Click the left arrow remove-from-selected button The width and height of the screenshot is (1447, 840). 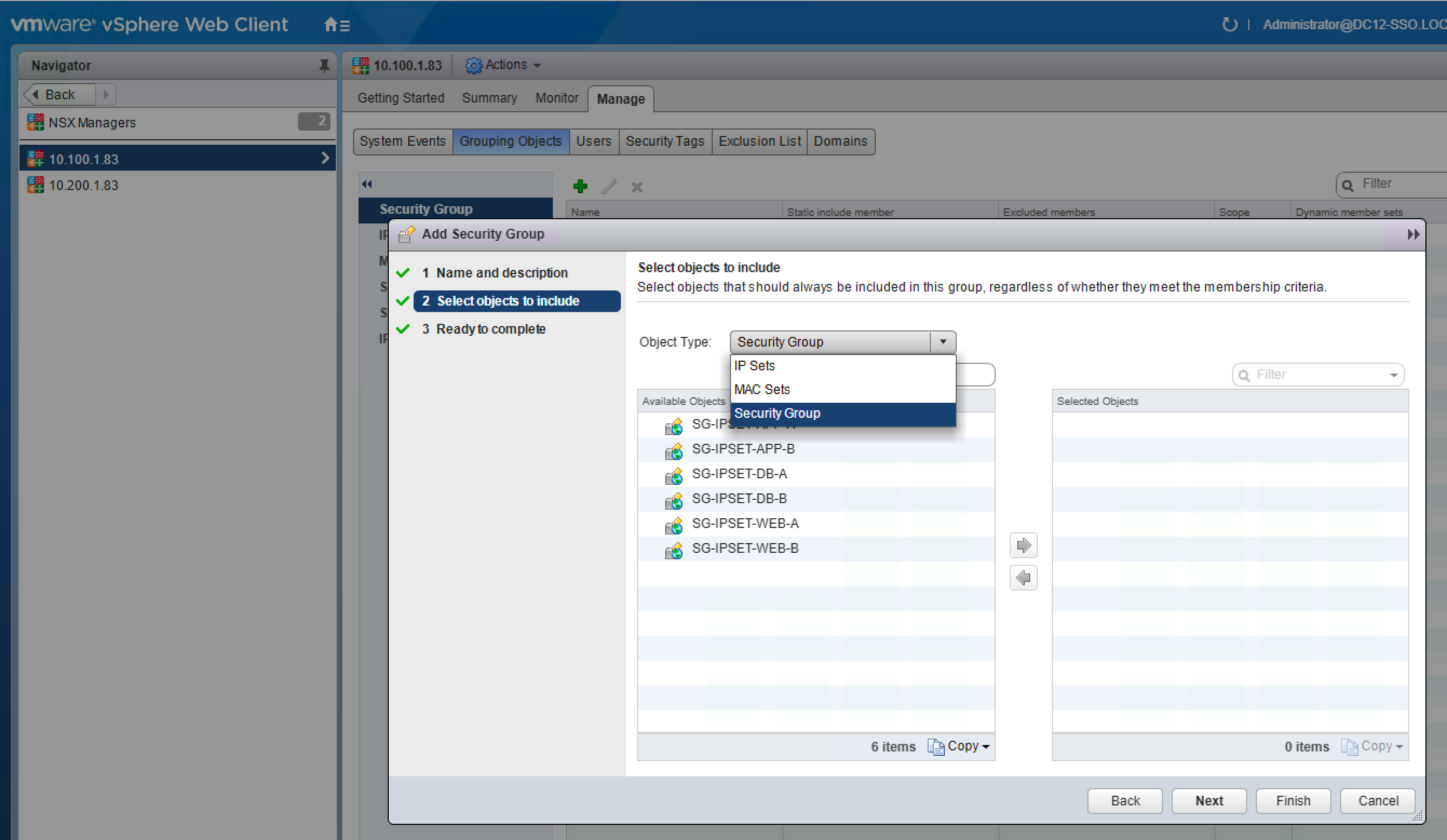pos(1023,577)
